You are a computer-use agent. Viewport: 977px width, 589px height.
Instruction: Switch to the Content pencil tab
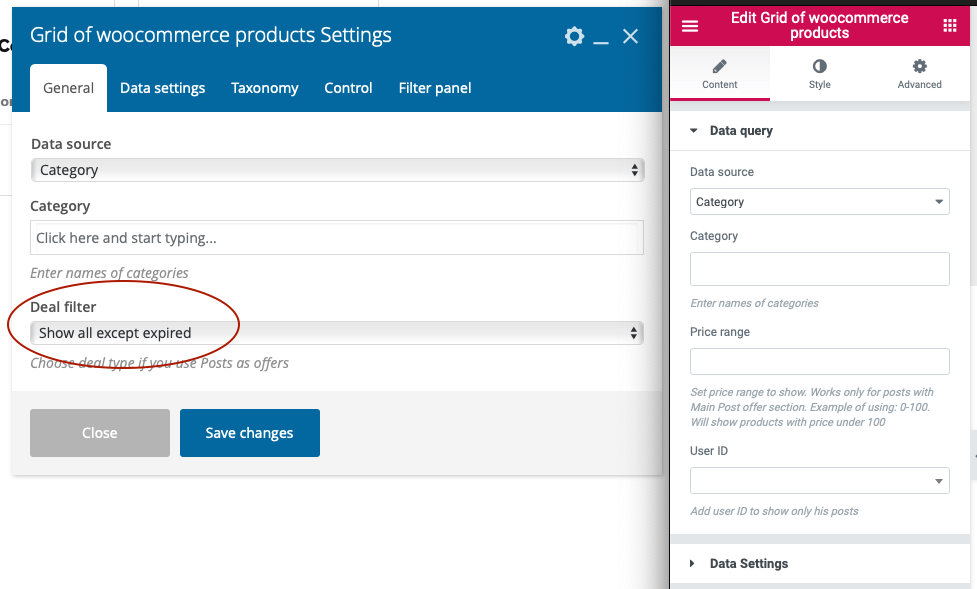pyautogui.click(x=719, y=74)
